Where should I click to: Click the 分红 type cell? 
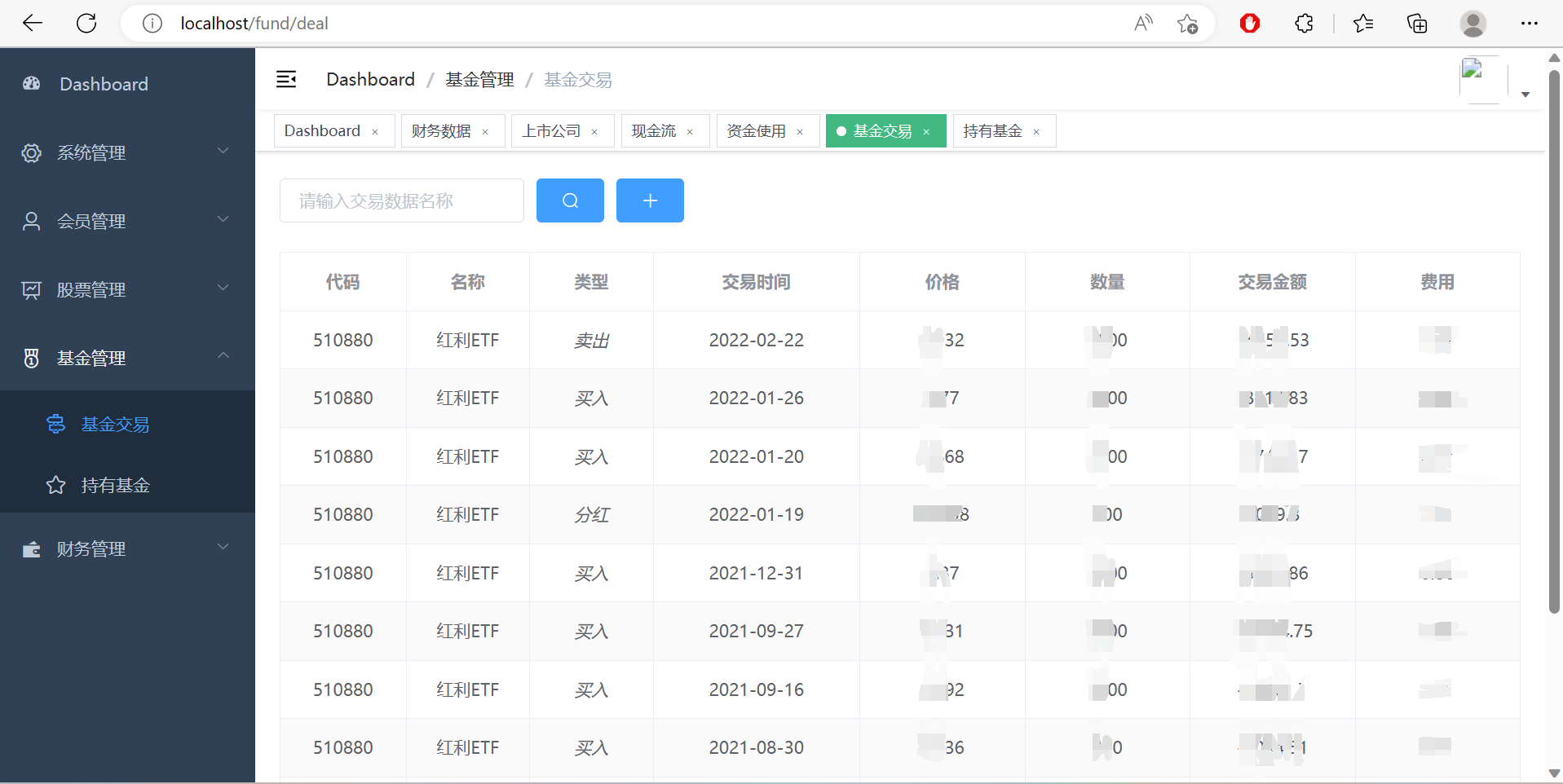pyautogui.click(x=591, y=514)
